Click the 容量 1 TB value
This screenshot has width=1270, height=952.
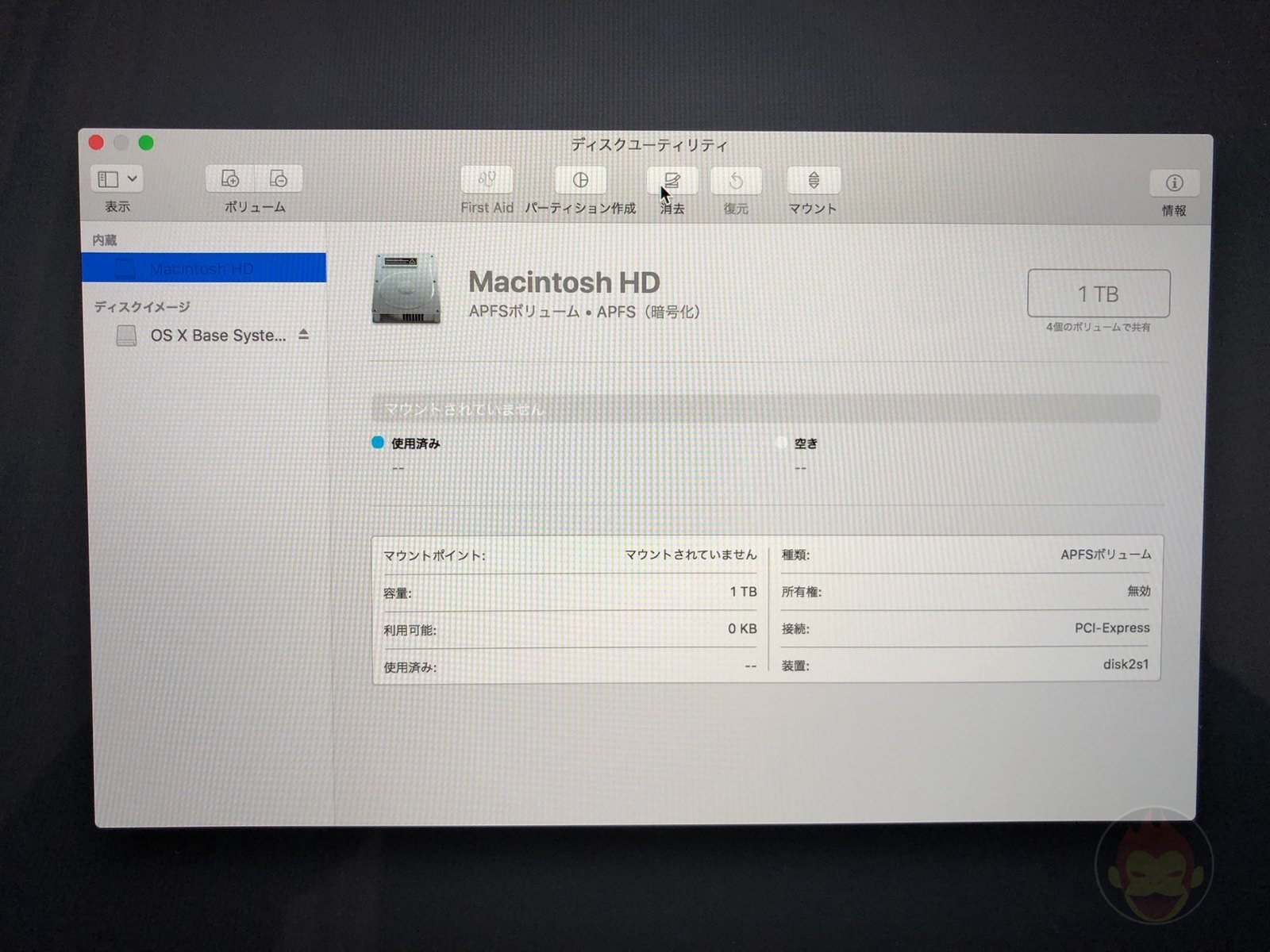point(743,592)
